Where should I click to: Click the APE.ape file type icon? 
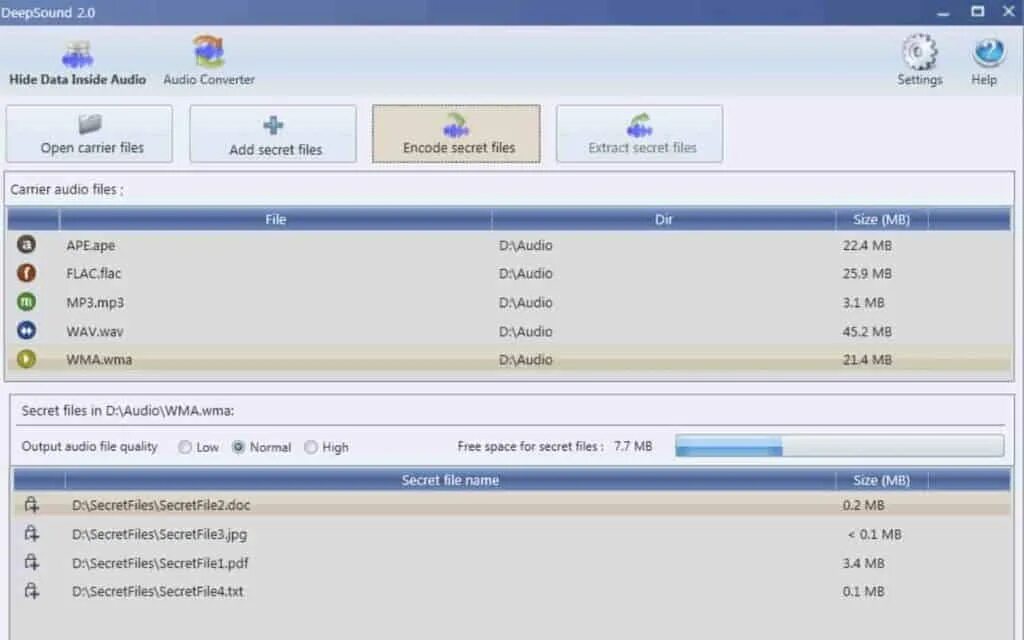[x=26, y=245]
